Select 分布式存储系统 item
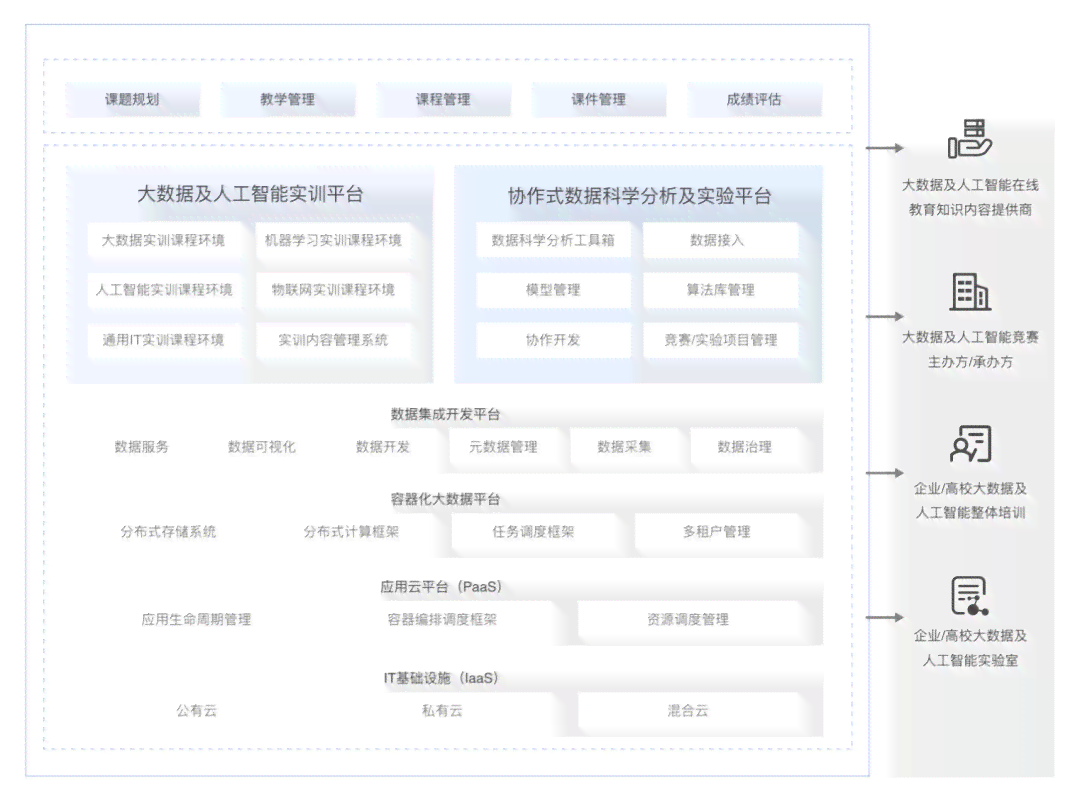This screenshot has height=798, width=1080. point(168,532)
